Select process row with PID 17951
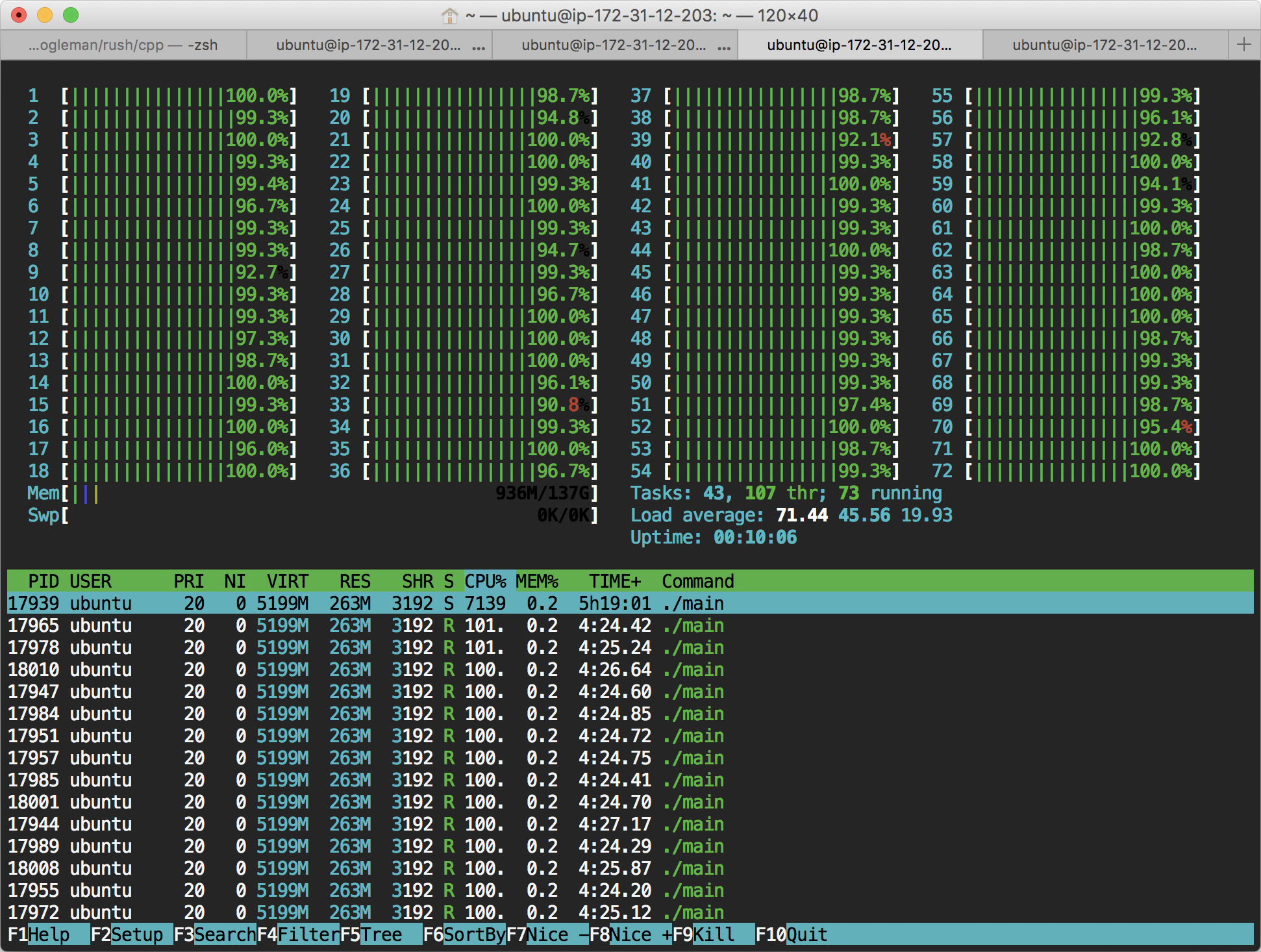The image size is (1261, 952). 630,736
